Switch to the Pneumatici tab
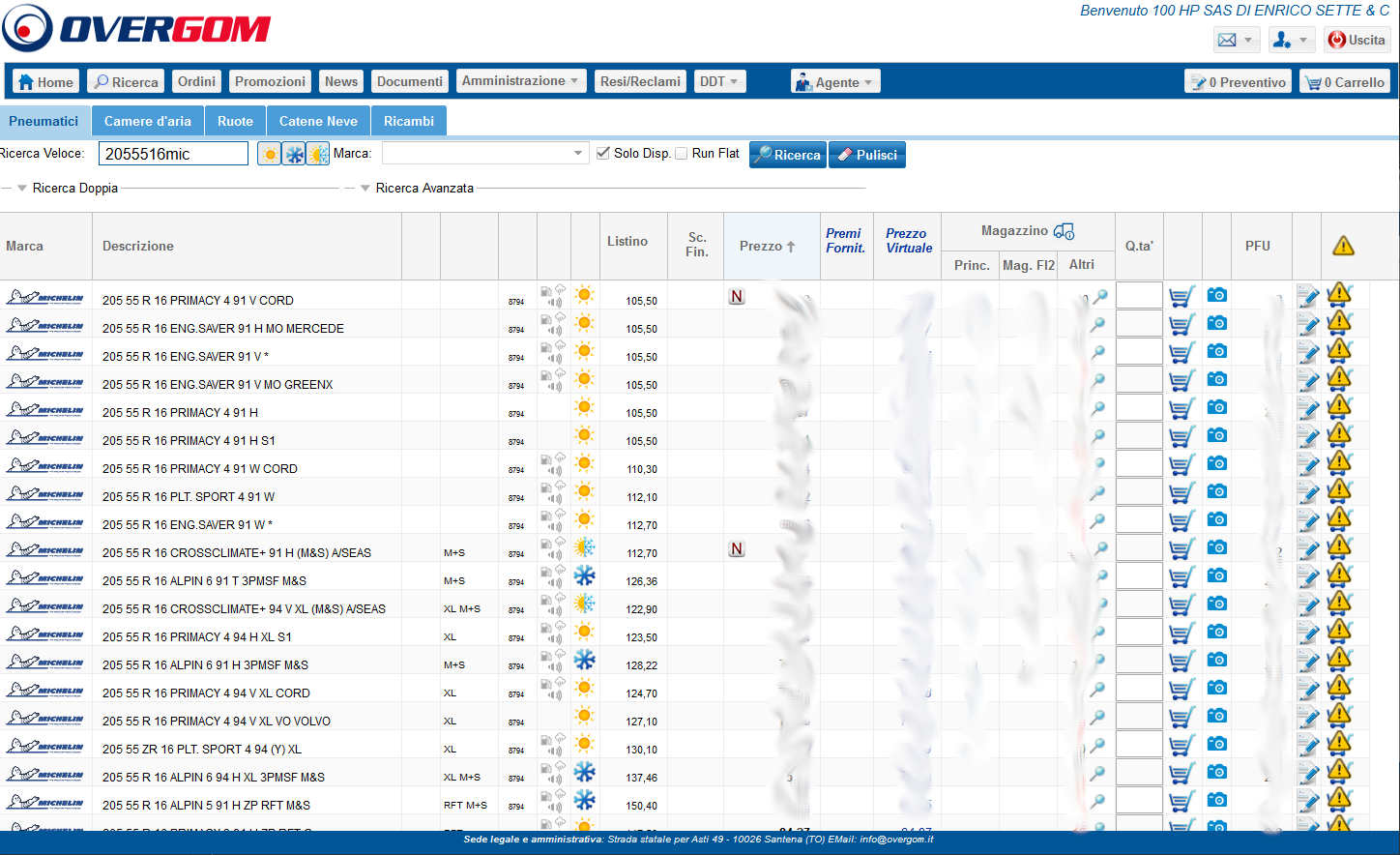 click(44, 121)
